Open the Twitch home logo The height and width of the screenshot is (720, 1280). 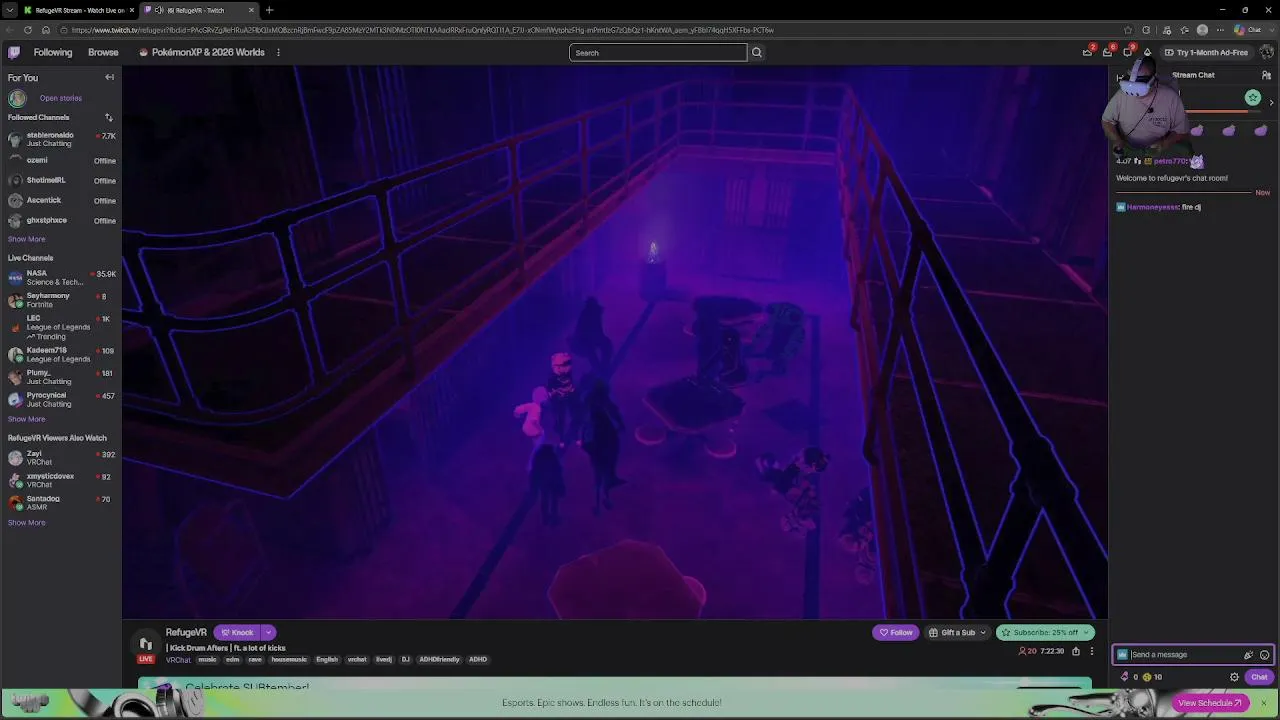[14, 52]
